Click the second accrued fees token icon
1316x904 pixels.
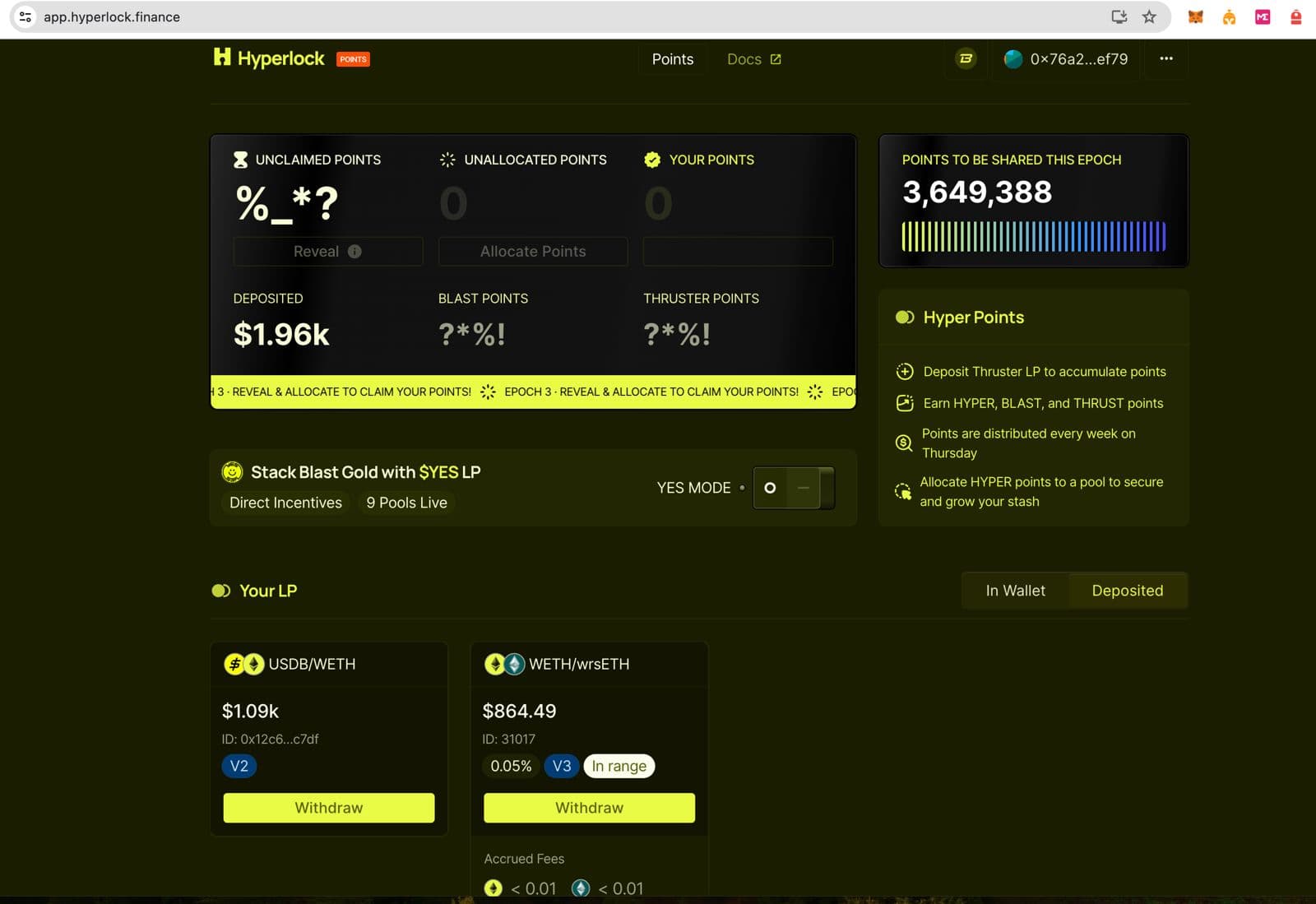click(581, 888)
